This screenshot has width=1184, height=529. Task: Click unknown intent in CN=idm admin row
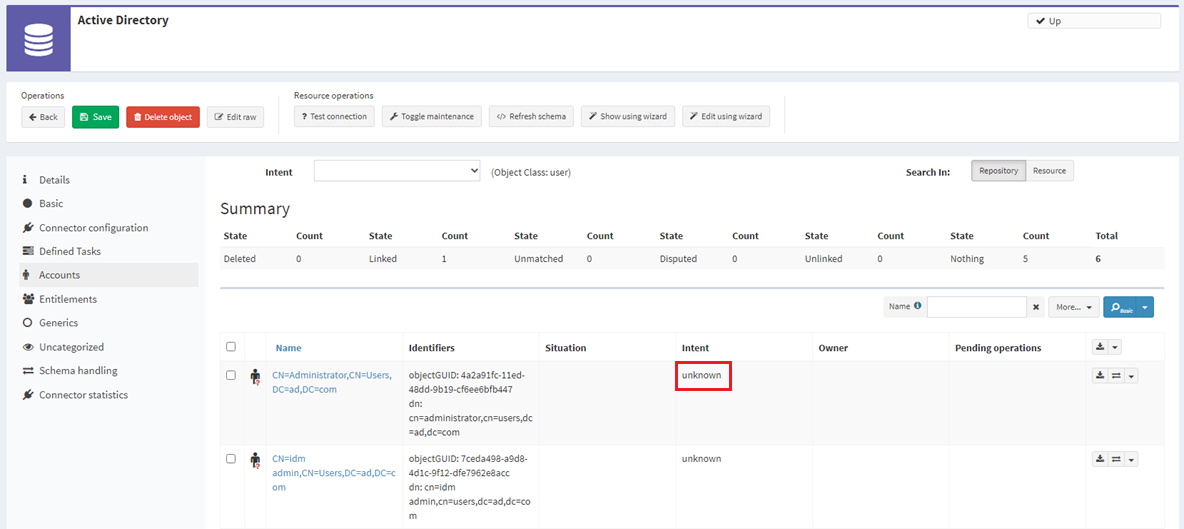tap(701, 459)
